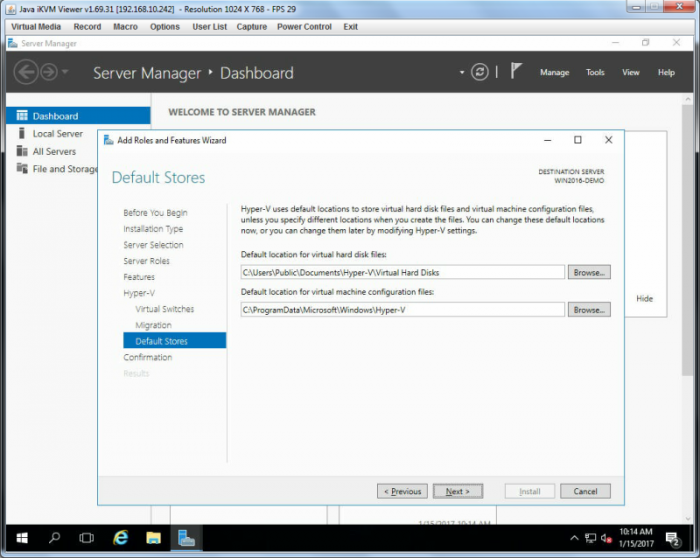This screenshot has width=700, height=558.
Task: Click the Server Manager vertical scrollbar
Action: tap(688, 241)
